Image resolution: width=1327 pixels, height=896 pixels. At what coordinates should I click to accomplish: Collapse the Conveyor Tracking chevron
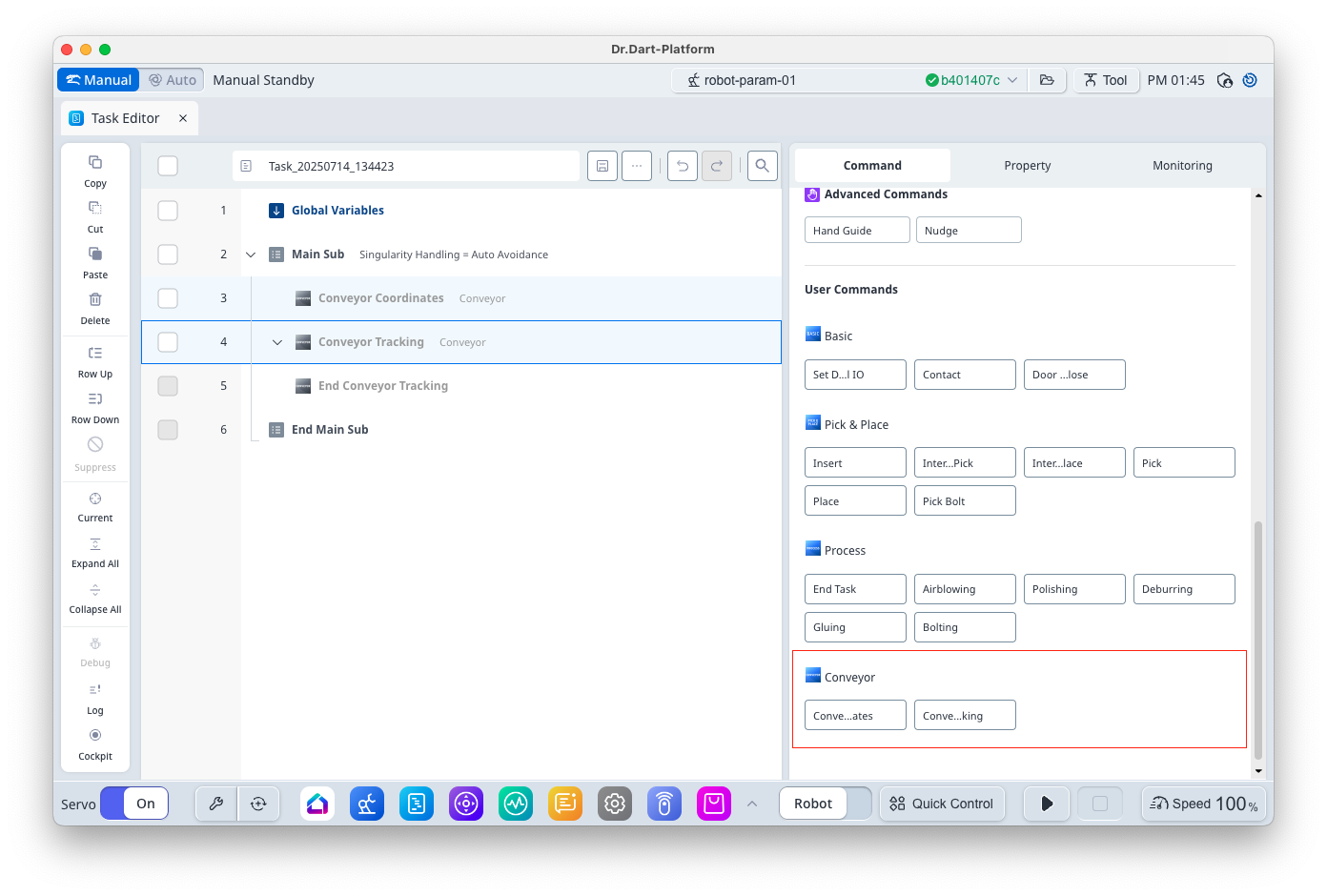coord(277,342)
